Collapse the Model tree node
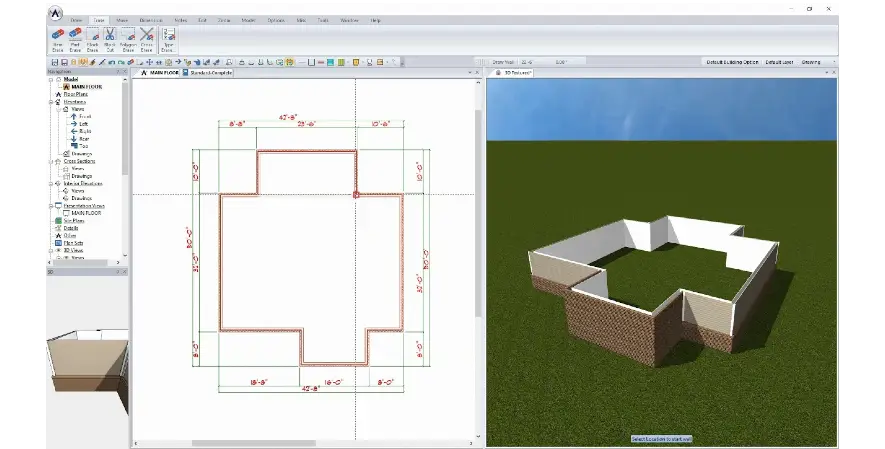Image resolution: width=885 pixels, height=449 pixels. pos(51,80)
